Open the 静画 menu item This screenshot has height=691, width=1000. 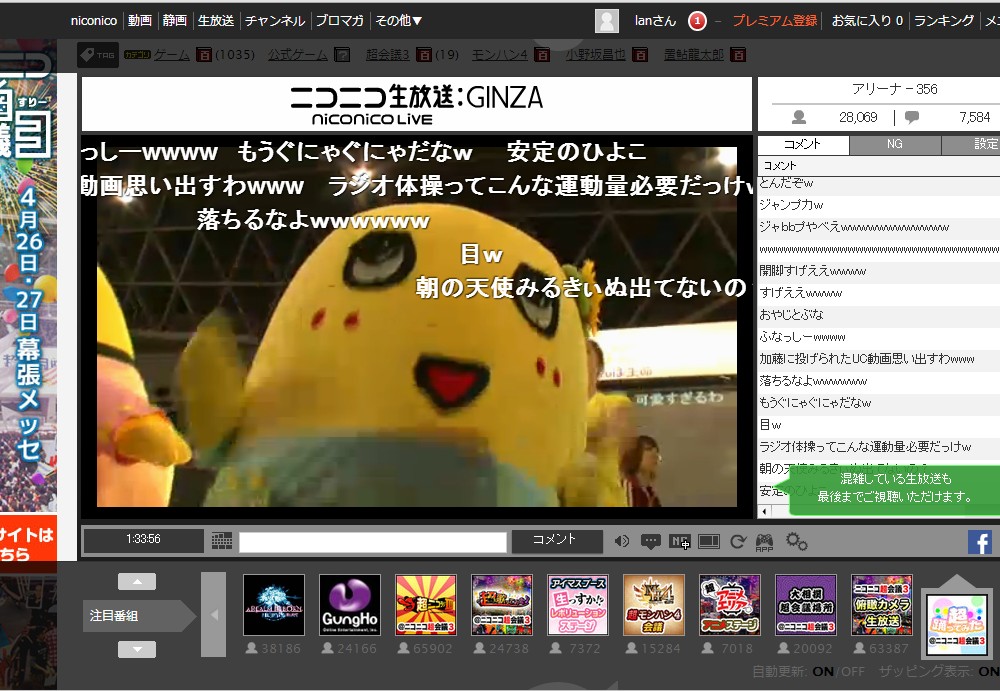pyautogui.click(x=175, y=20)
